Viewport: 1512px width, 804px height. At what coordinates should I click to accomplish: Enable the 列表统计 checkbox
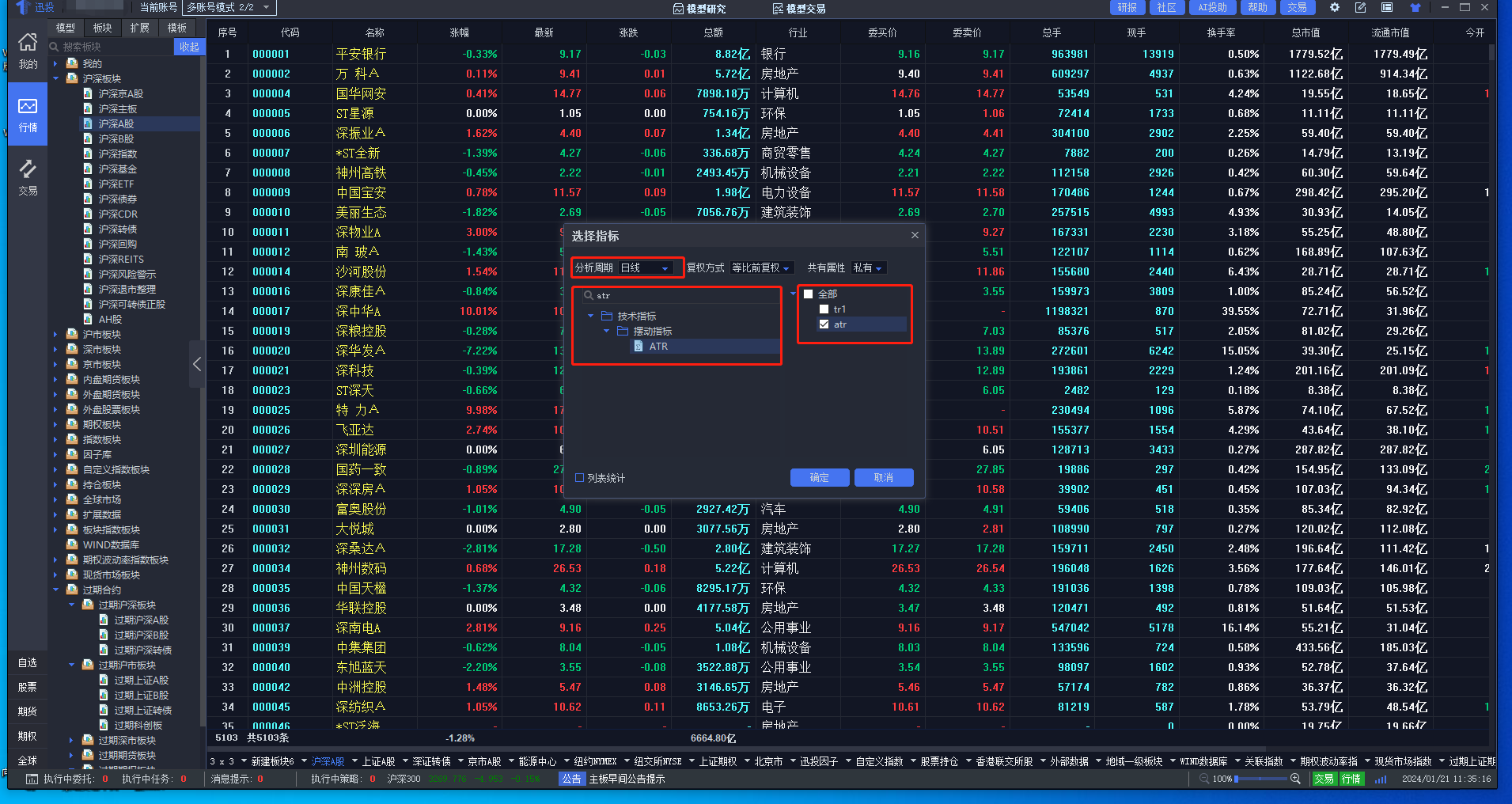tap(579, 478)
